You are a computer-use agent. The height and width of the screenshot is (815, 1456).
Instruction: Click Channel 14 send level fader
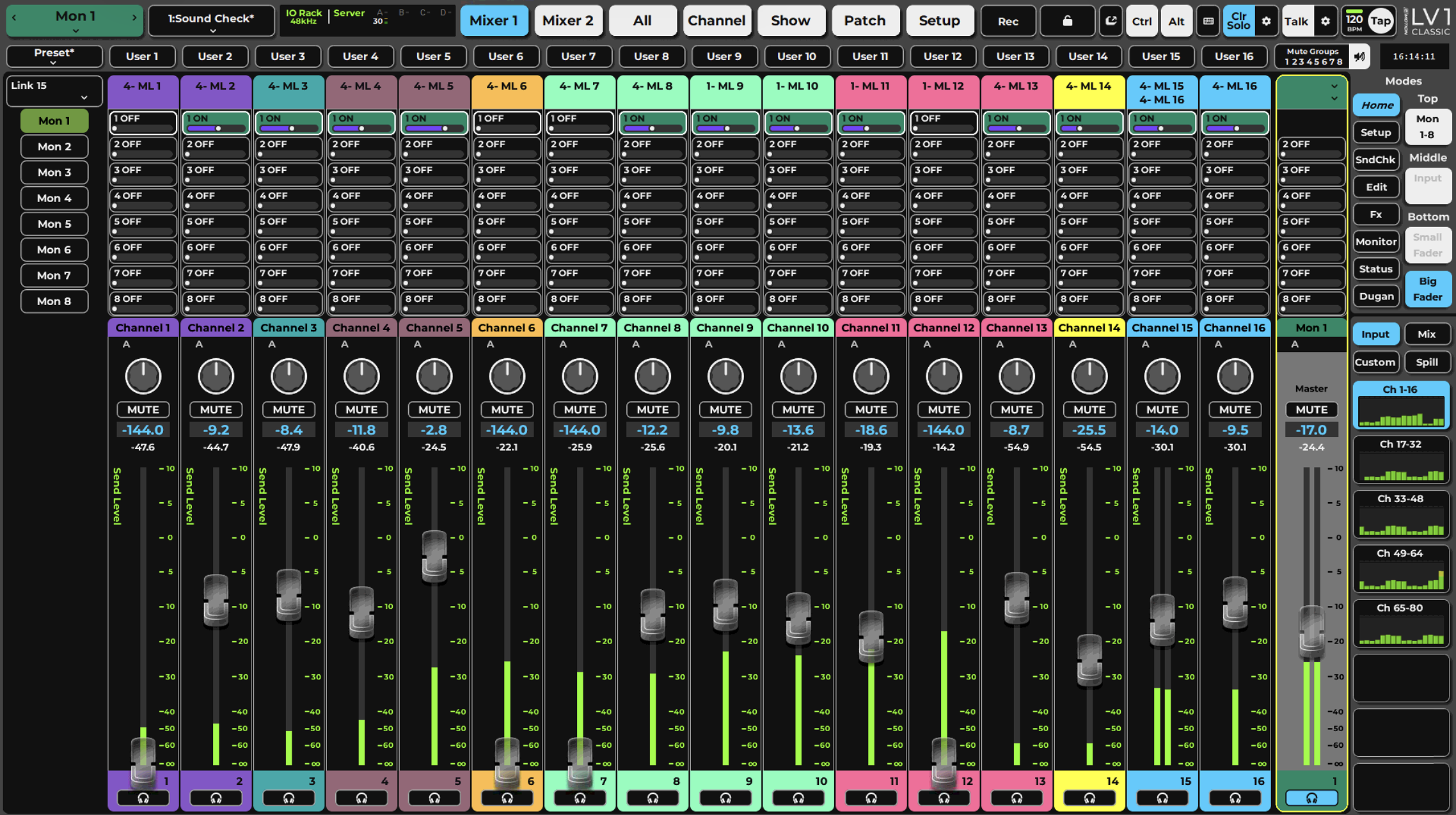point(1089,660)
